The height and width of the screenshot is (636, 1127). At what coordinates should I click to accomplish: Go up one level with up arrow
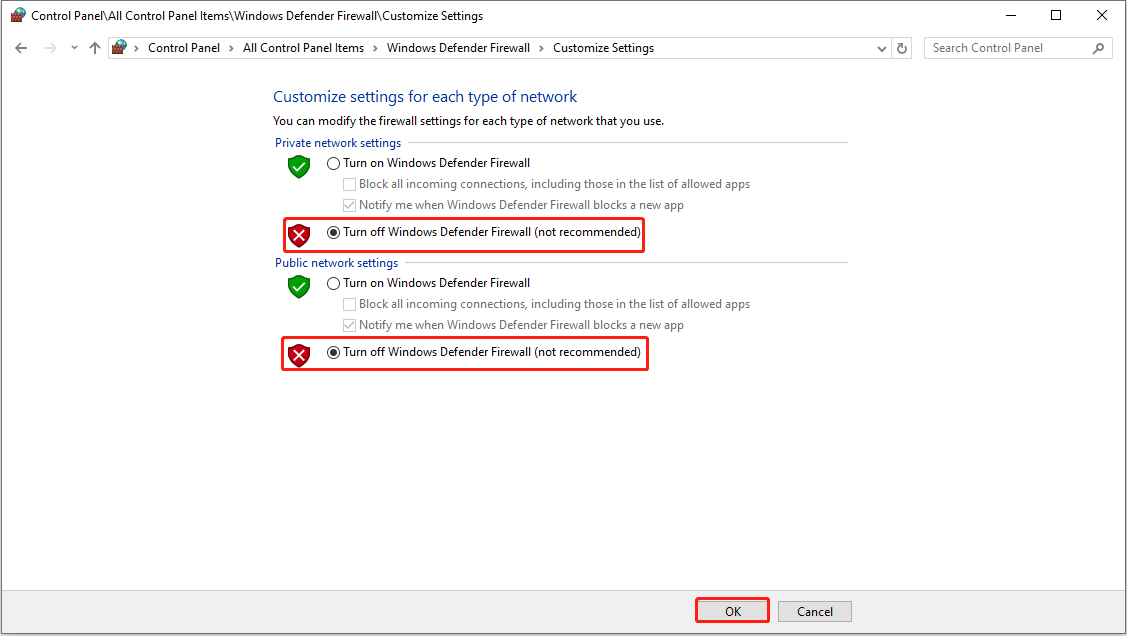(x=95, y=48)
